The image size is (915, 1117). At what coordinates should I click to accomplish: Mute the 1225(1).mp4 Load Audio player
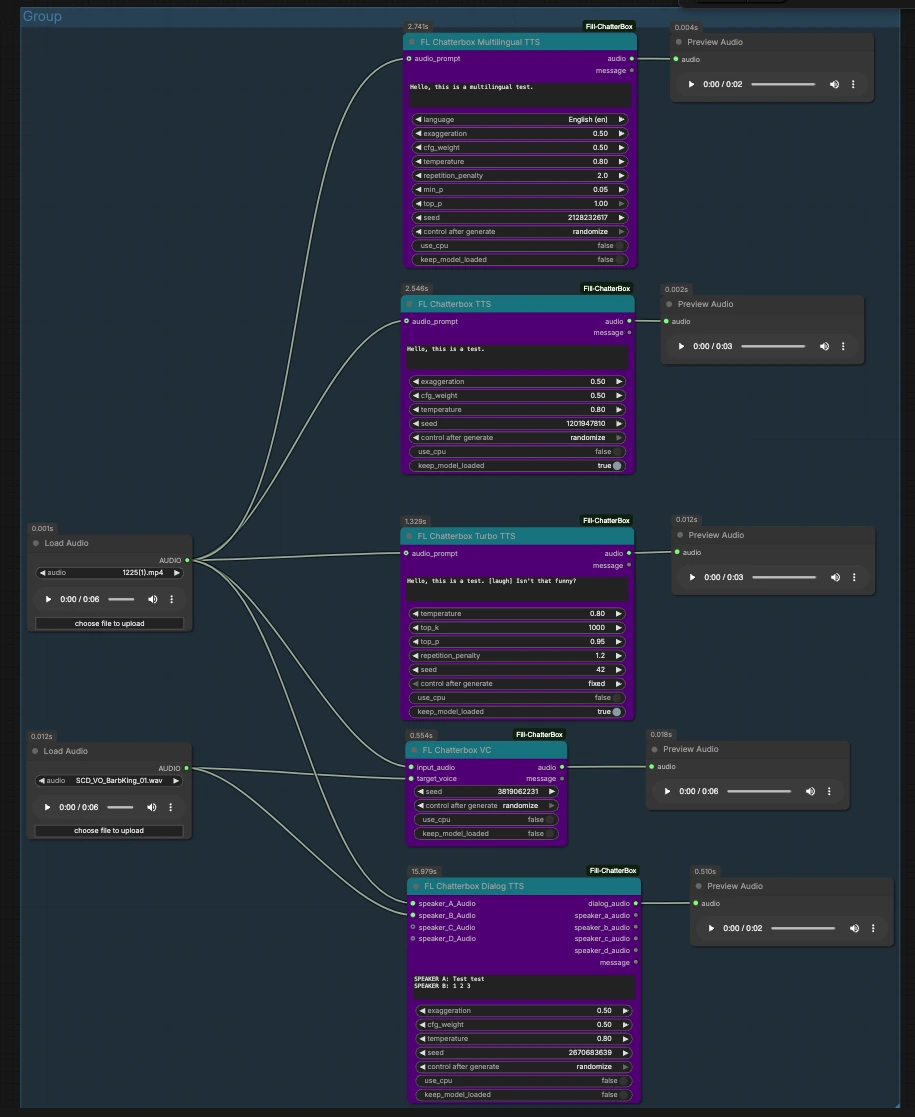tap(152, 599)
